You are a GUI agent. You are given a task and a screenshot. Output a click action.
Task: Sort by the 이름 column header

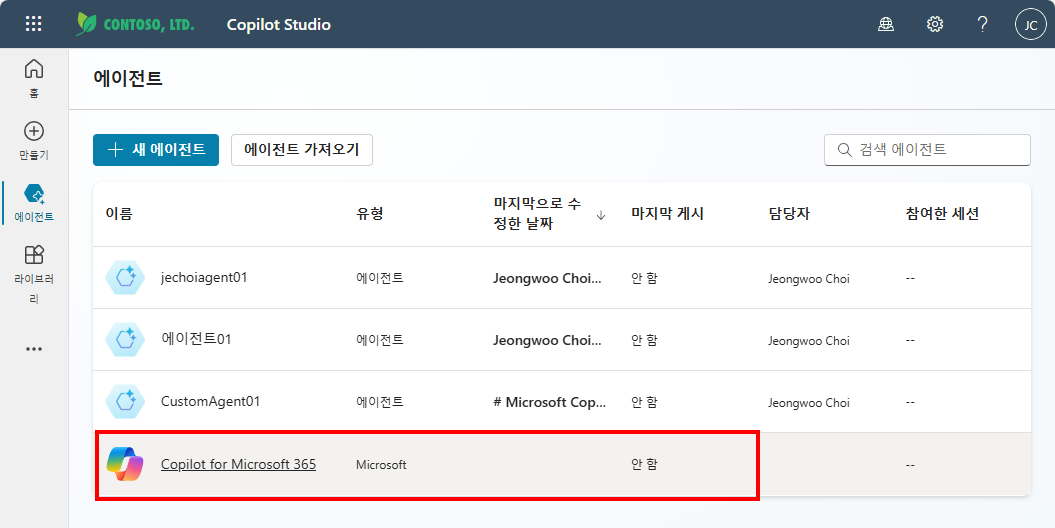(119, 214)
